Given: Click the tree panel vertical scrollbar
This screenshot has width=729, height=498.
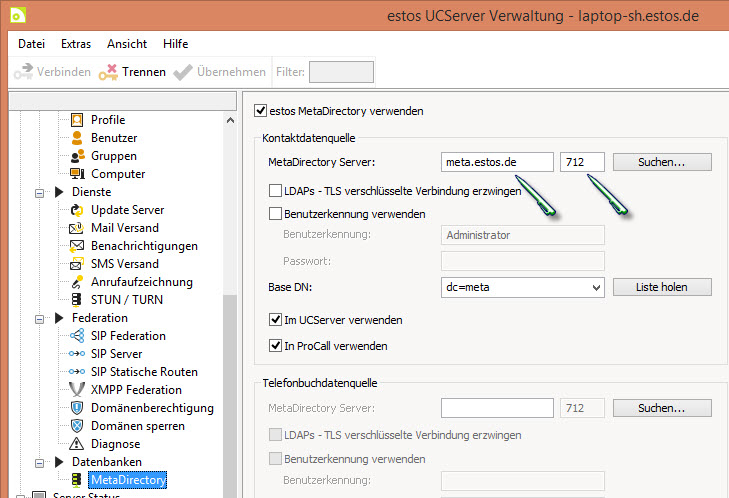Looking at the screenshot, I should point(230,300).
